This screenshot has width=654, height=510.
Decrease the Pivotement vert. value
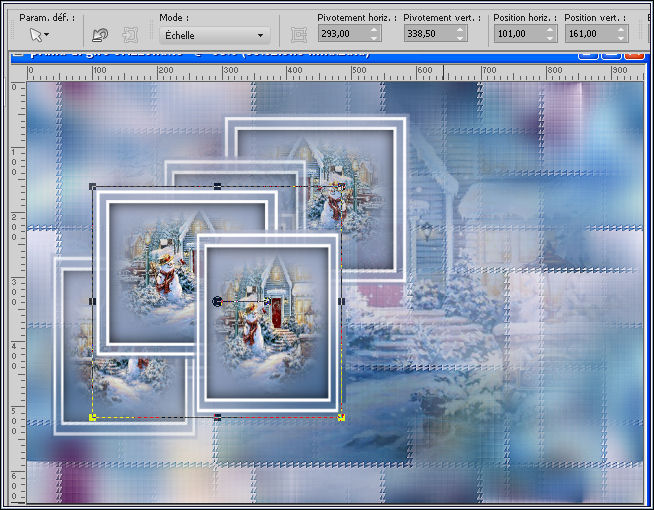pos(460,38)
